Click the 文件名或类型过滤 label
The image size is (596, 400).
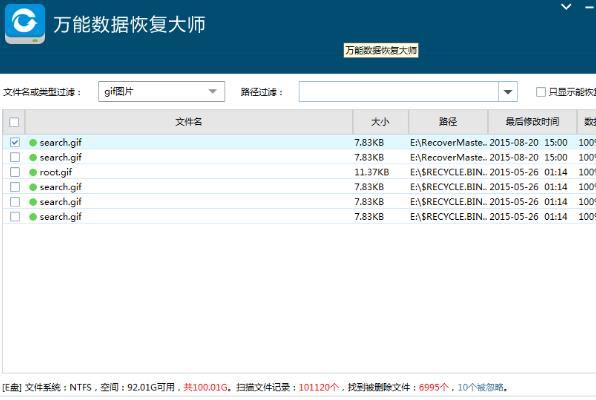pyautogui.click(x=42, y=92)
